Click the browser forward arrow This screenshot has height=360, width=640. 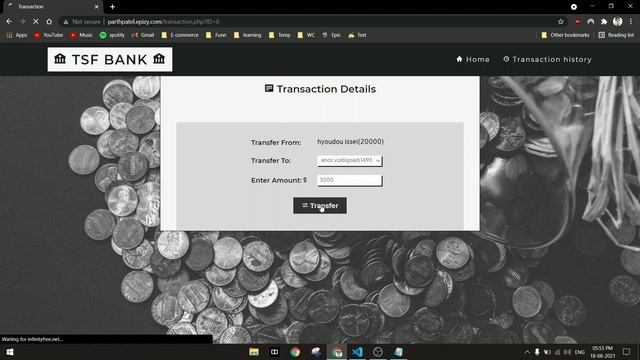pyautogui.click(x=22, y=22)
